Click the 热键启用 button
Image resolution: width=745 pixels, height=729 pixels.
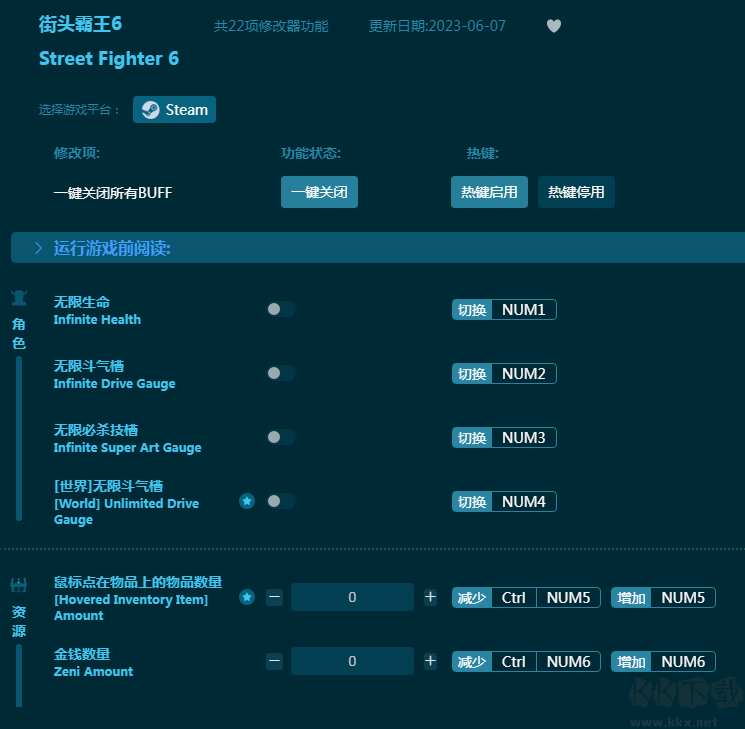489,192
